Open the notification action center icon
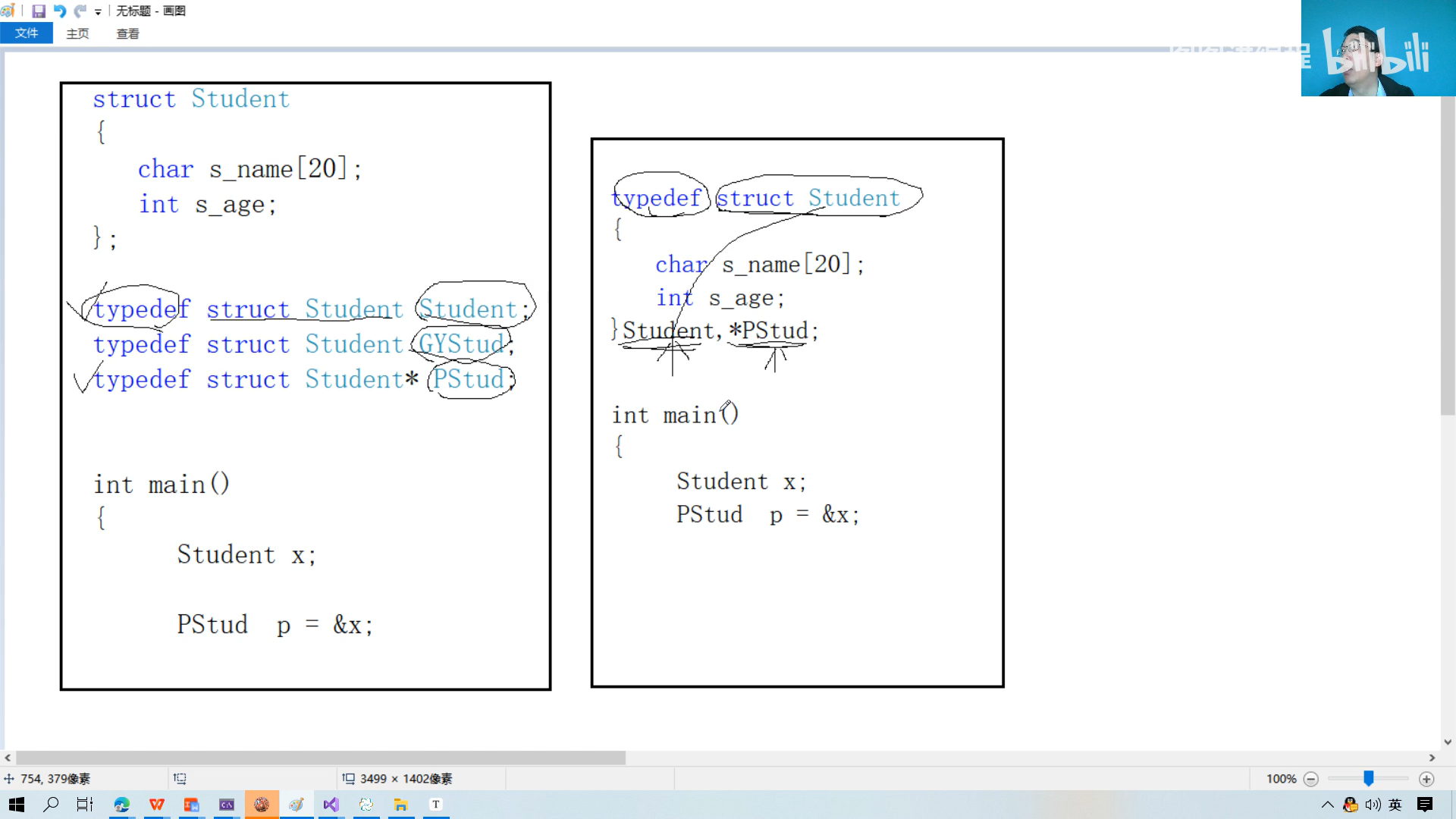The height and width of the screenshot is (819, 1456). (x=1425, y=805)
